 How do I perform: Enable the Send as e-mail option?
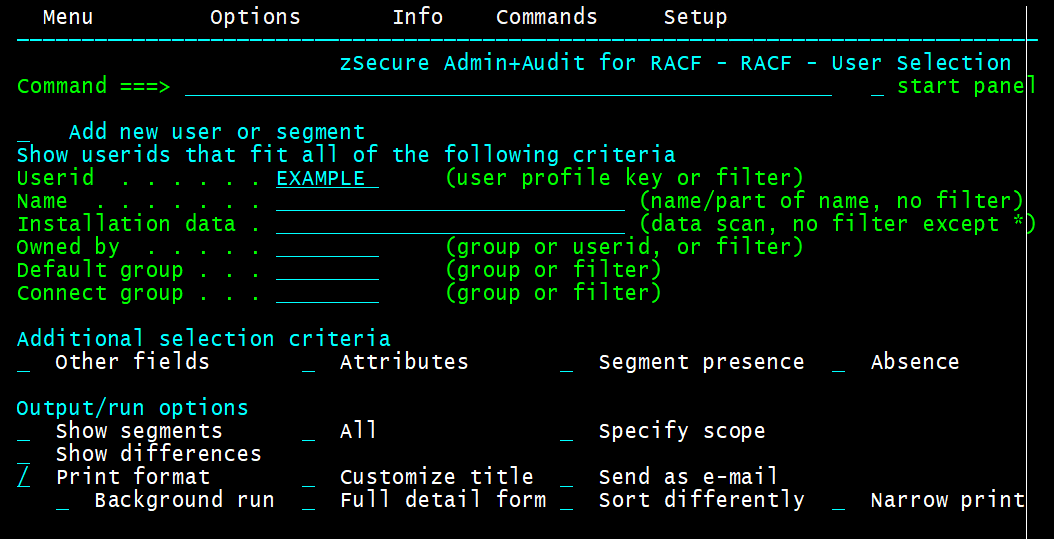[567, 477]
